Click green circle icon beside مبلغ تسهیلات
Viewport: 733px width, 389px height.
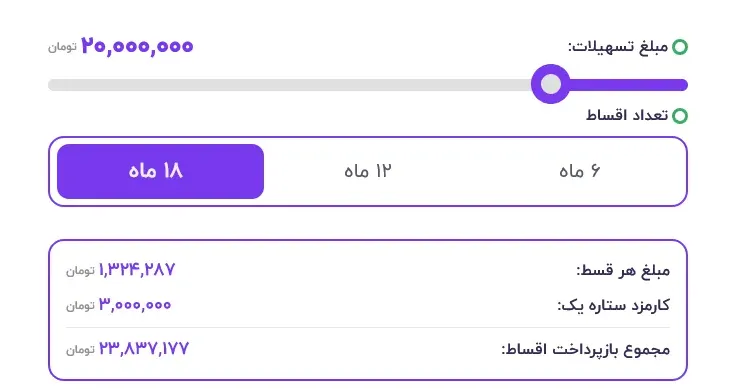coord(680,47)
